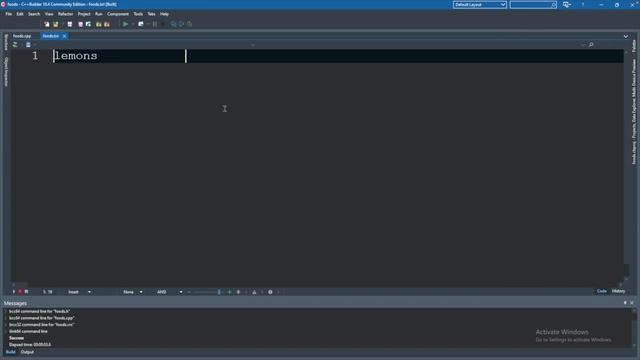Open the Project menu
The height and width of the screenshot is (360, 640).
[x=84, y=14]
